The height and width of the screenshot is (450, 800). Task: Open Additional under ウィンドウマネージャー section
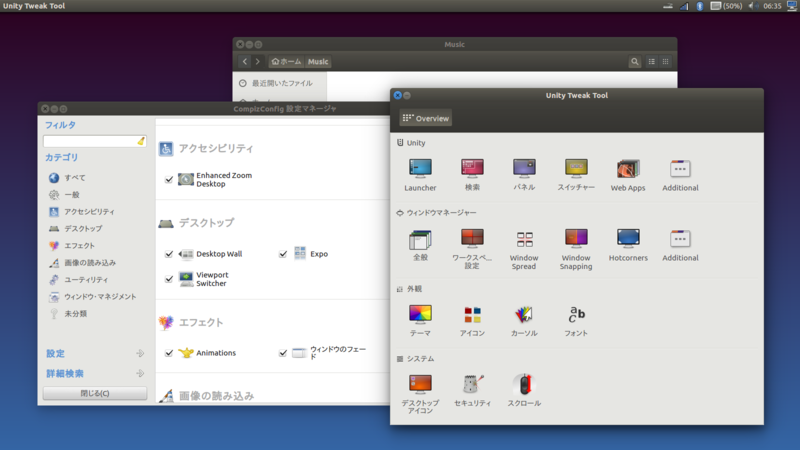pos(680,245)
